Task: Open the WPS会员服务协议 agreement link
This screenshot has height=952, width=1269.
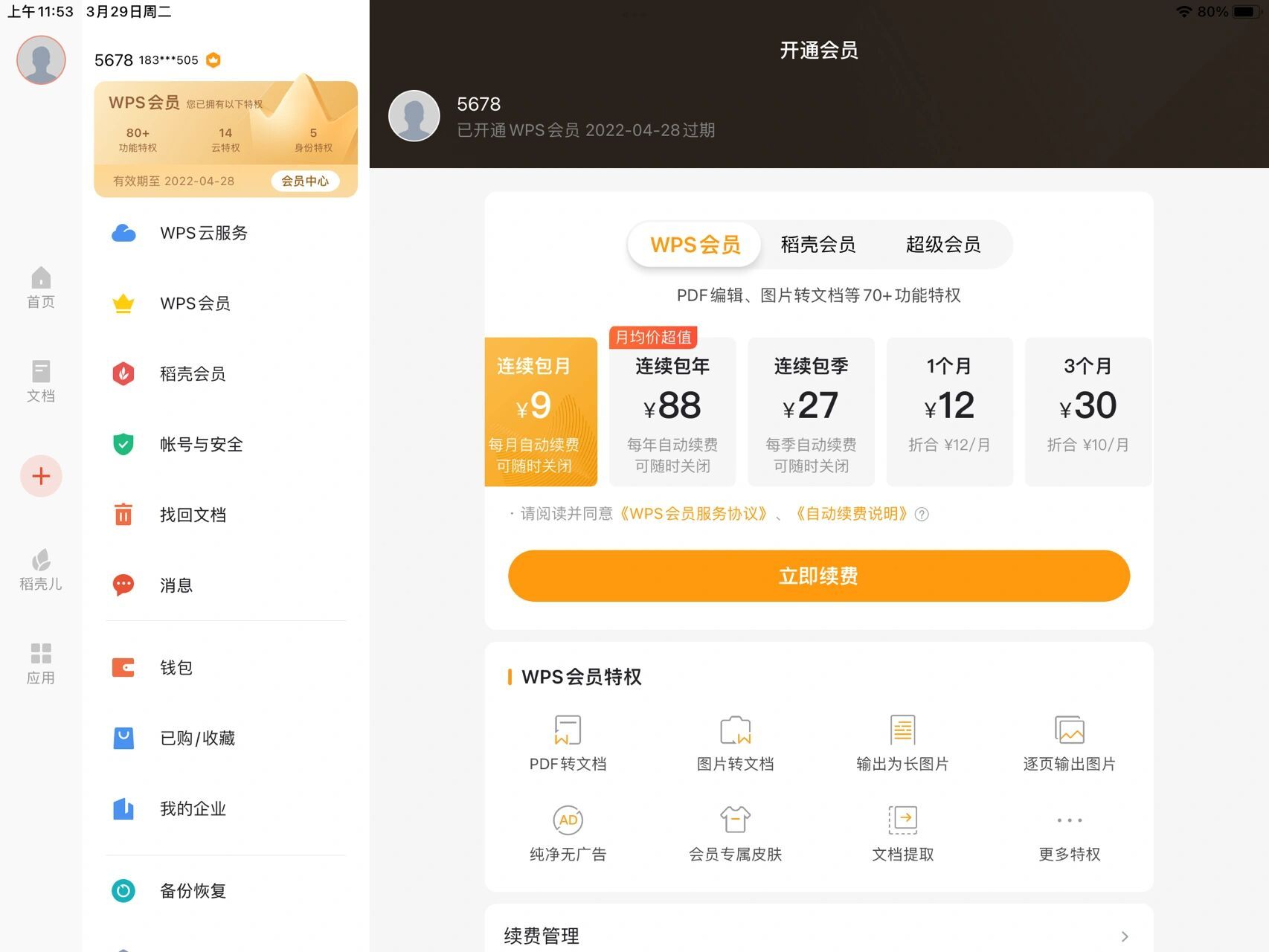Action: (695, 514)
